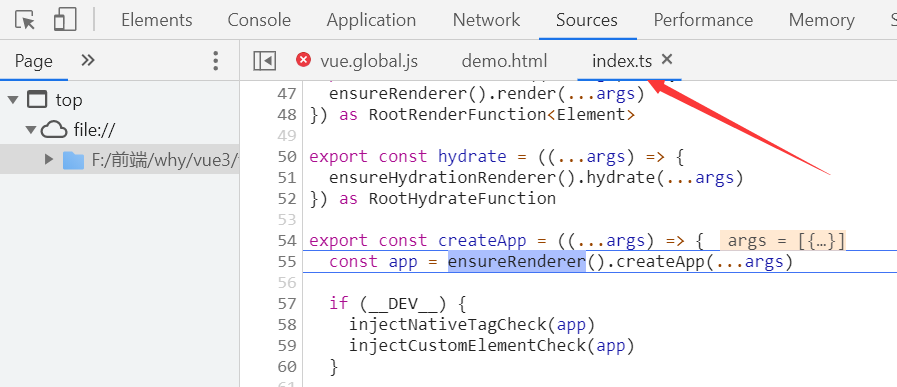
Task: Click __DEV__ condition on line 57
Action: (x=404, y=303)
